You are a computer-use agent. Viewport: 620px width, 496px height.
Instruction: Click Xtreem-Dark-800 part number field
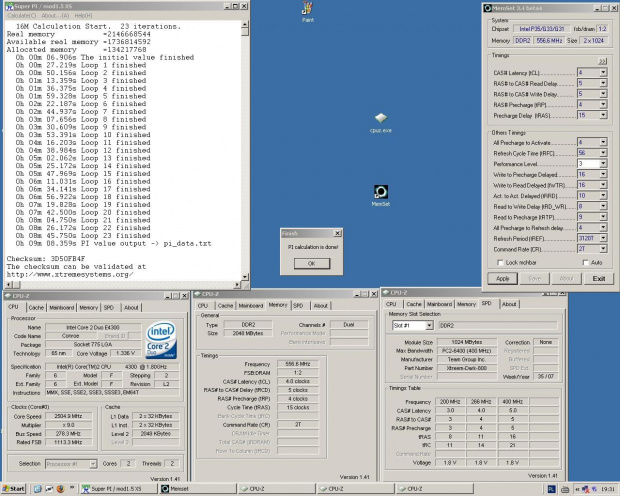coord(467,368)
